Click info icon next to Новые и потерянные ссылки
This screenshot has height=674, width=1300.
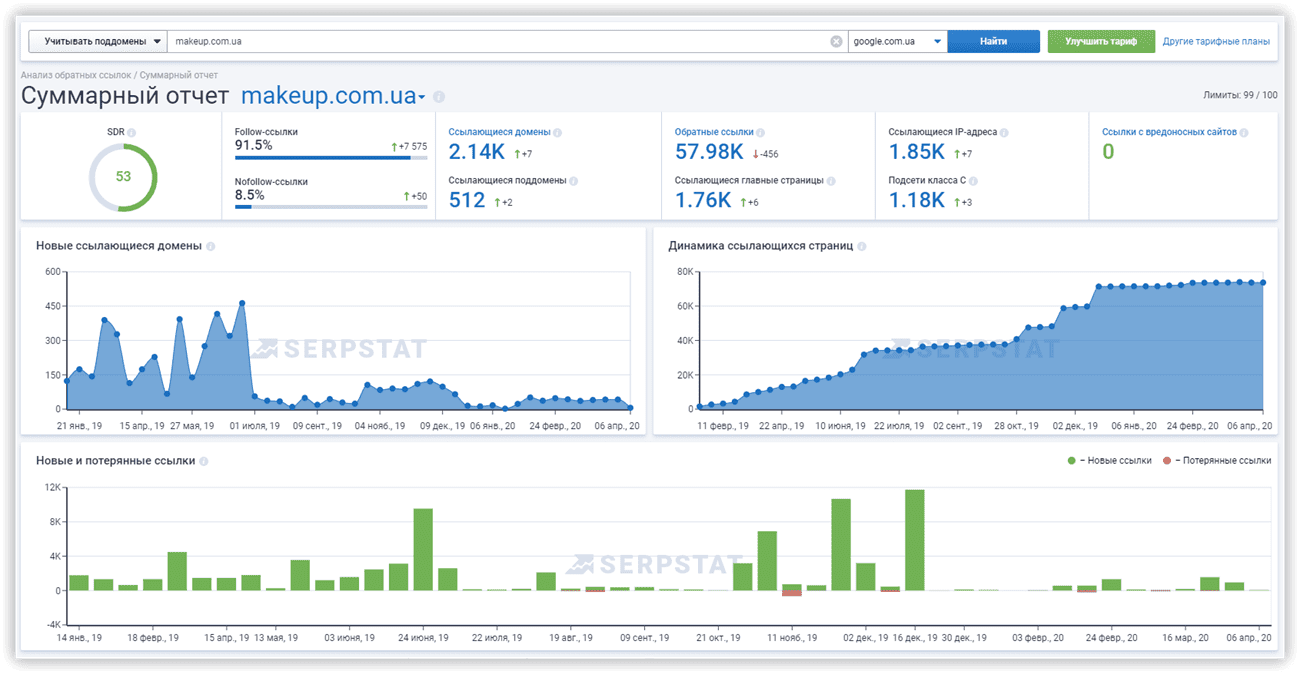[x=204, y=461]
